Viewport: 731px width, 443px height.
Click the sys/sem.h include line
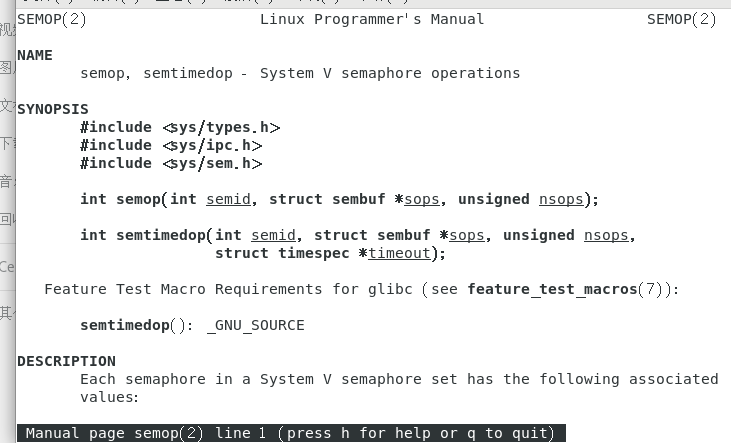pos(171,164)
